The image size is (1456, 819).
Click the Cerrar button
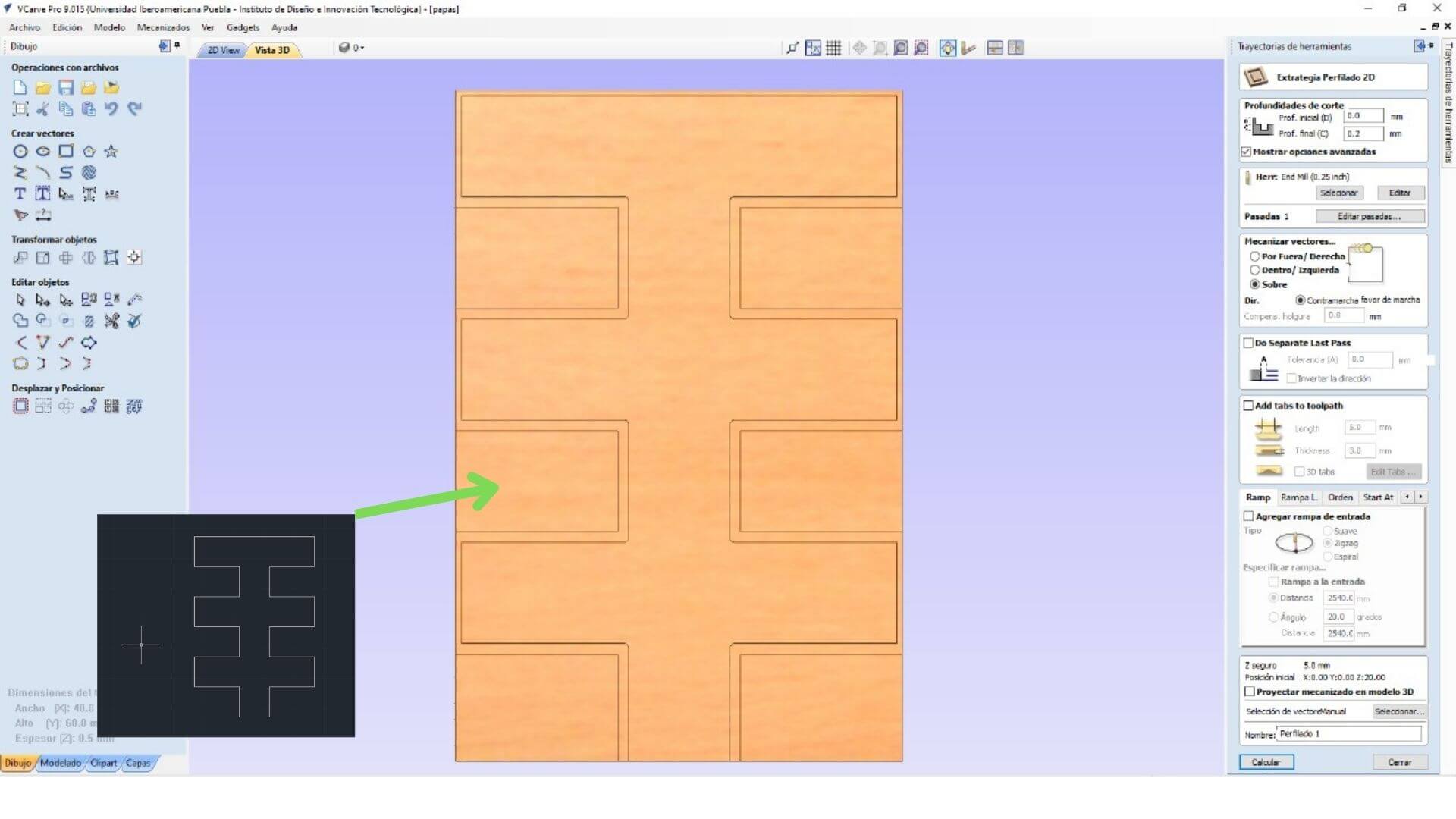click(x=1399, y=762)
